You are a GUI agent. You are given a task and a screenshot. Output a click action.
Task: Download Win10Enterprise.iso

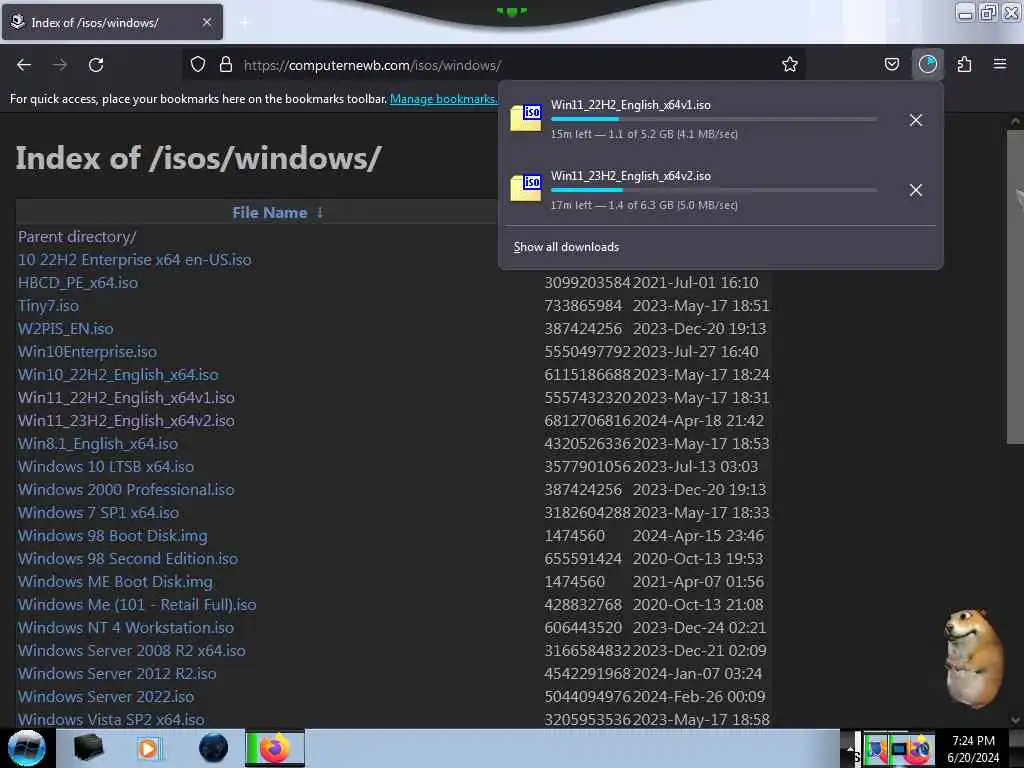click(x=88, y=351)
